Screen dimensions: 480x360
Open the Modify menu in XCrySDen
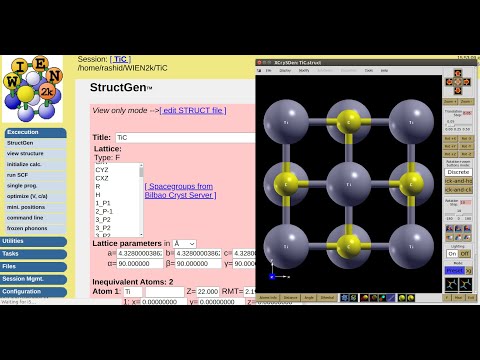click(x=304, y=71)
